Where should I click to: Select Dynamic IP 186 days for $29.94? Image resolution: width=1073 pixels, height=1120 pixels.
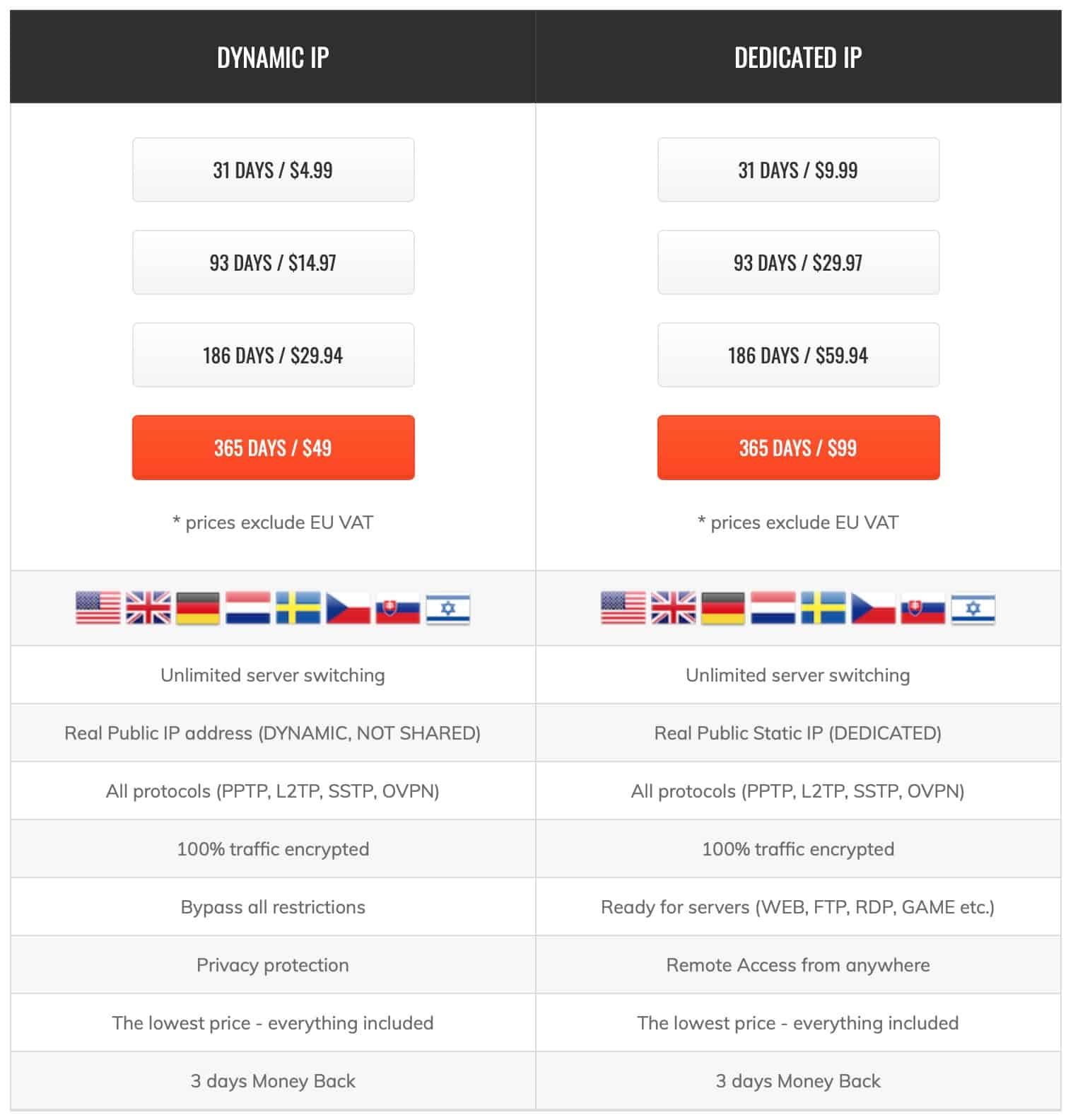pos(273,355)
